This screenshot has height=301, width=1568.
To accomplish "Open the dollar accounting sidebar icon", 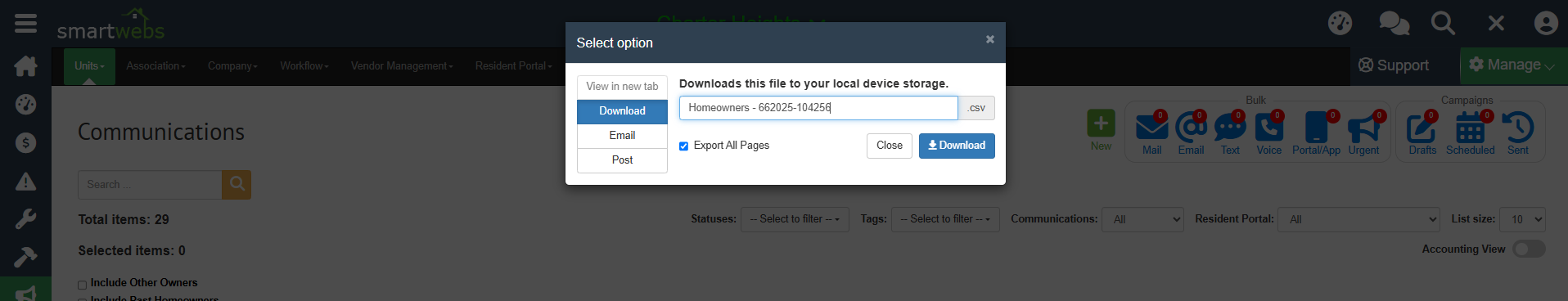I will (25, 142).
